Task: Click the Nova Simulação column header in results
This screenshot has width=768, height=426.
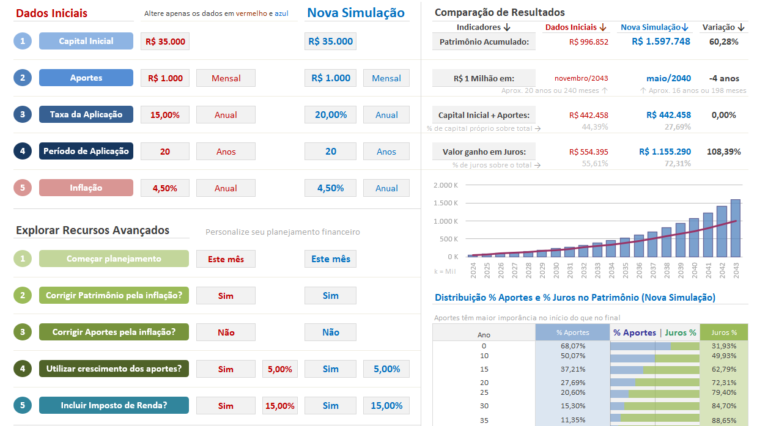Action: [x=655, y=26]
